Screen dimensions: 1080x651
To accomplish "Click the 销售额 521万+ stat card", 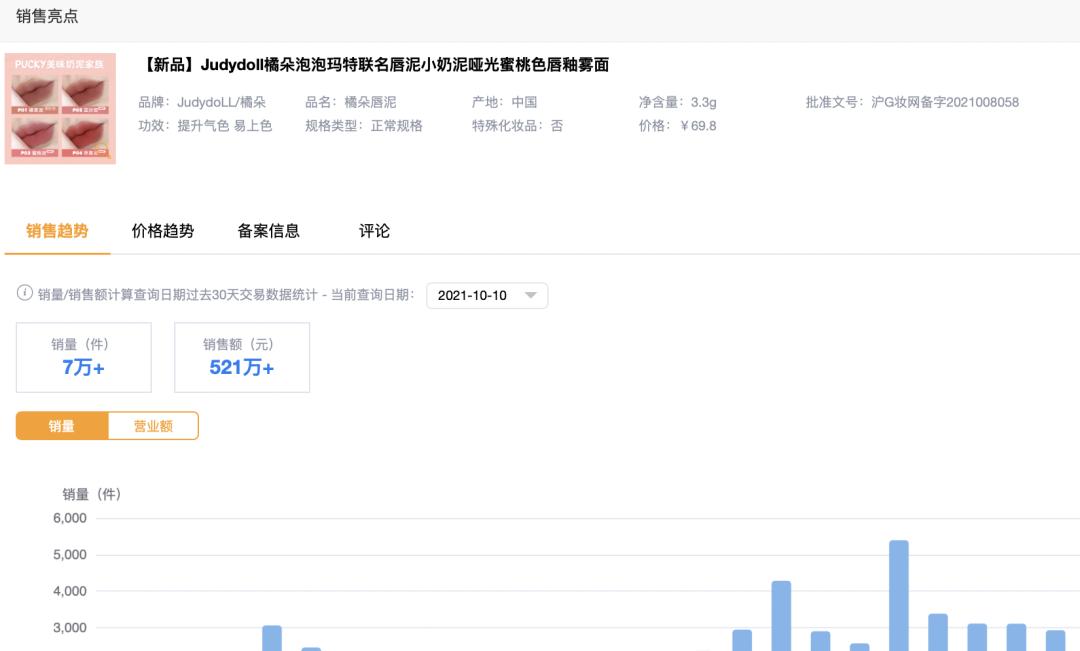I will click(x=242, y=357).
